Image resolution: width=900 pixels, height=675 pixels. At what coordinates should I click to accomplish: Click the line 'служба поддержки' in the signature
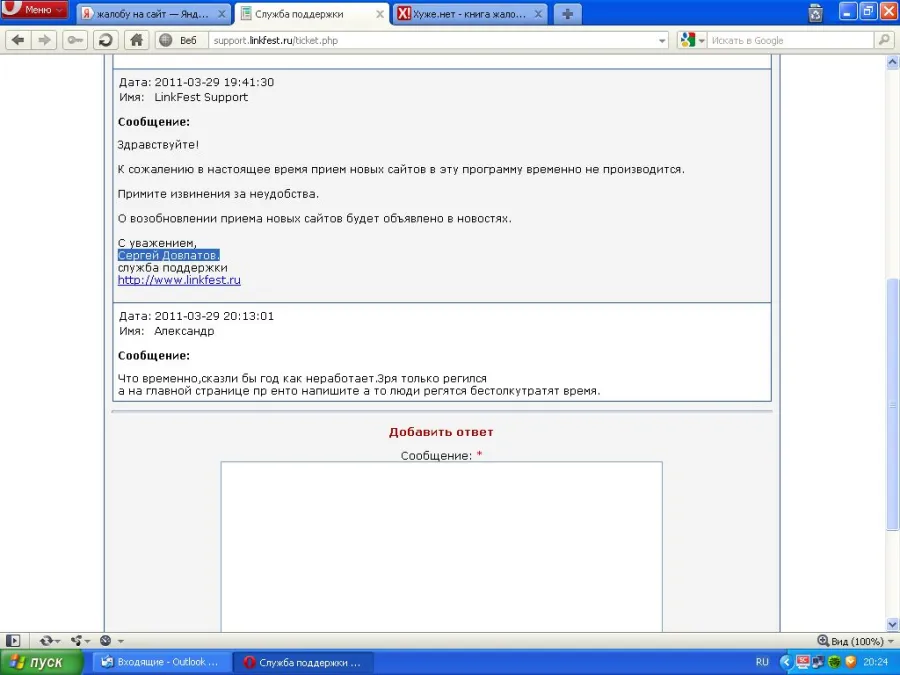tap(172, 268)
